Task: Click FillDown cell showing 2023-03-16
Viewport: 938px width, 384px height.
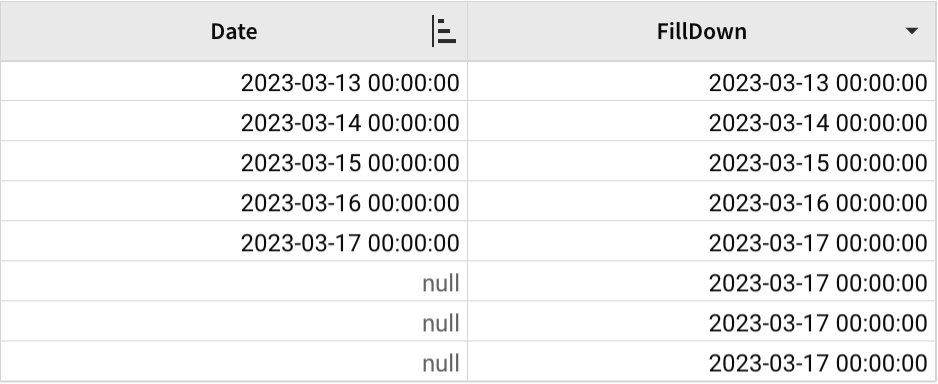Action: pyautogui.click(x=702, y=202)
